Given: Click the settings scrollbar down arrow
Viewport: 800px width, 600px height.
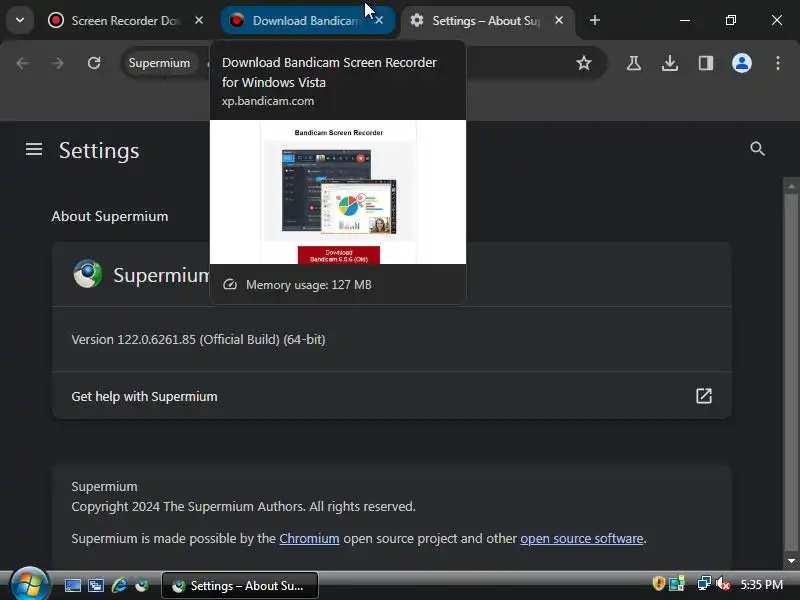Looking at the screenshot, I should point(791,561).
